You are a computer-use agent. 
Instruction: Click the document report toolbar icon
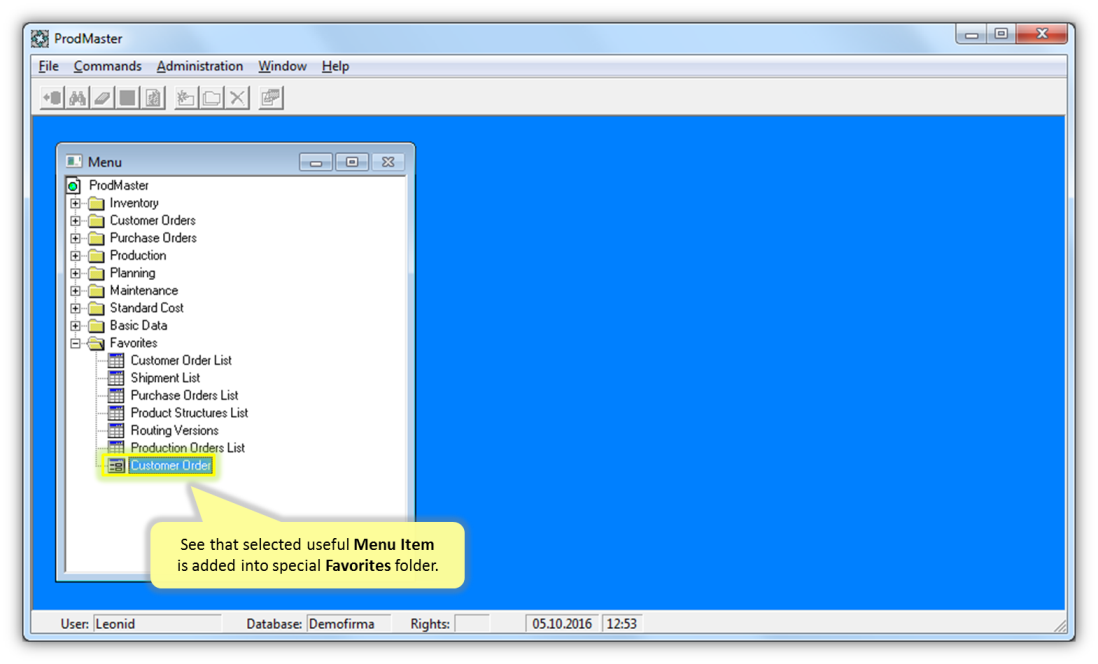[153, 98]
